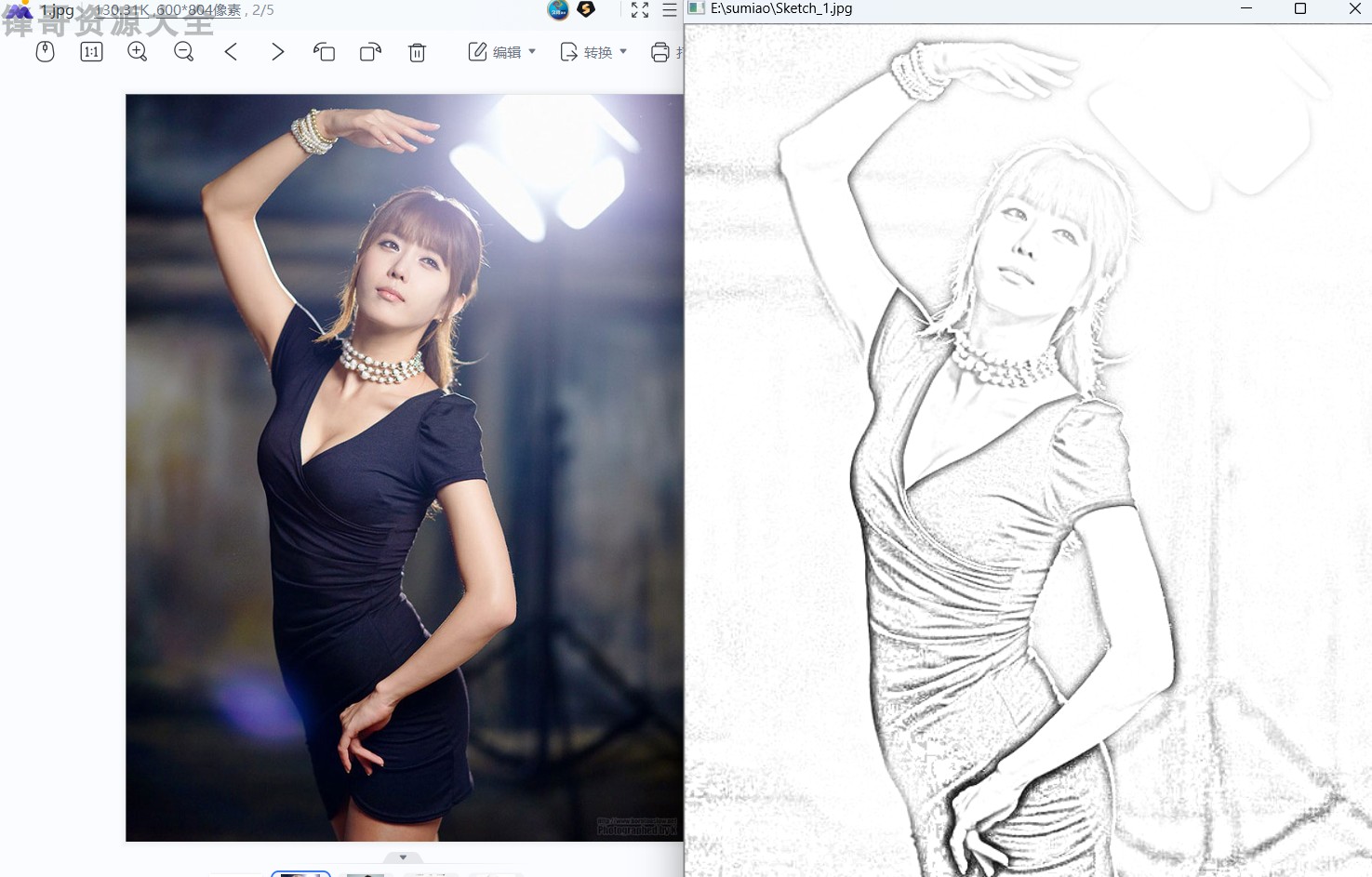Select the highlighted thumbnail in bottom strip
The image size is (1372, 877).
pos(300,874)
